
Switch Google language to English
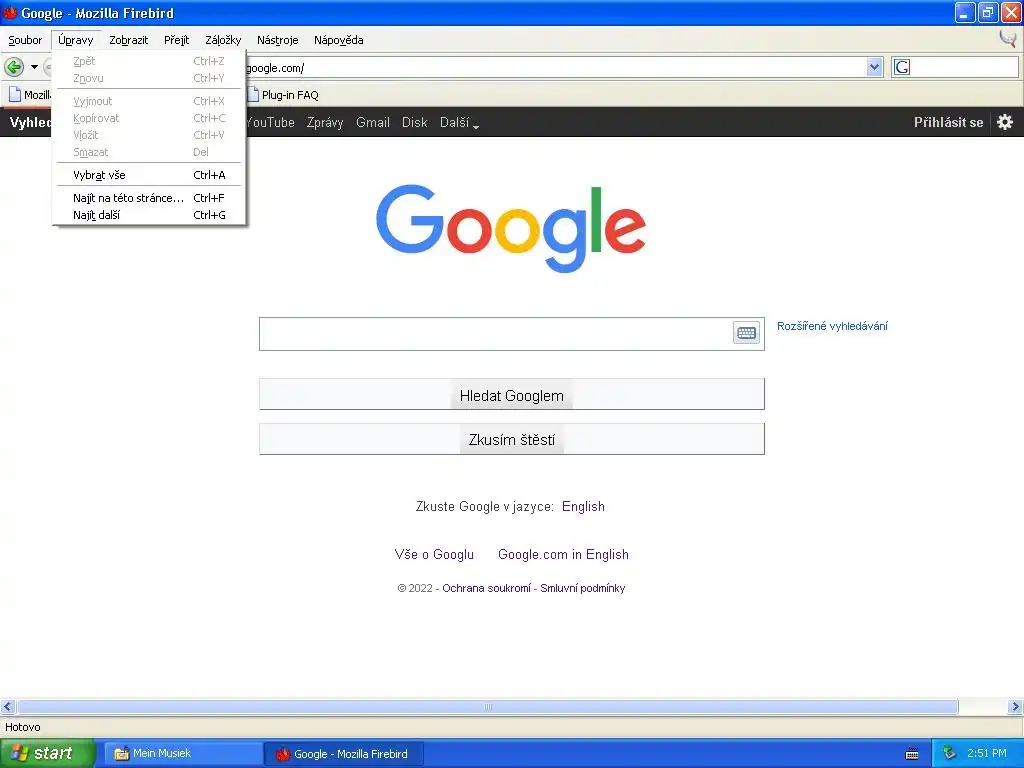coord(583,506)
